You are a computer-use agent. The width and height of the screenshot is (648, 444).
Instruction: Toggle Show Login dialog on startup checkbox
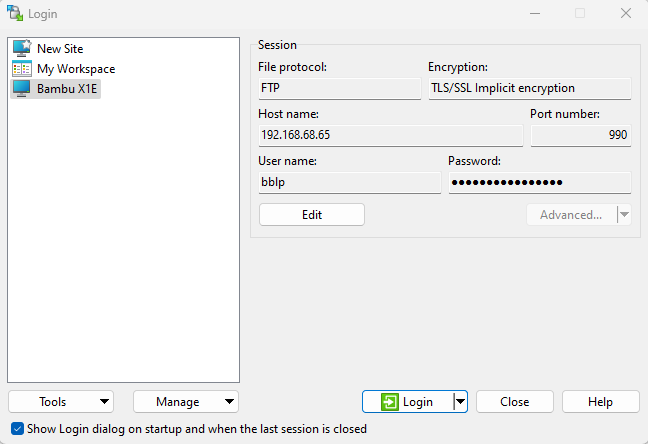(x=17, y=429)
